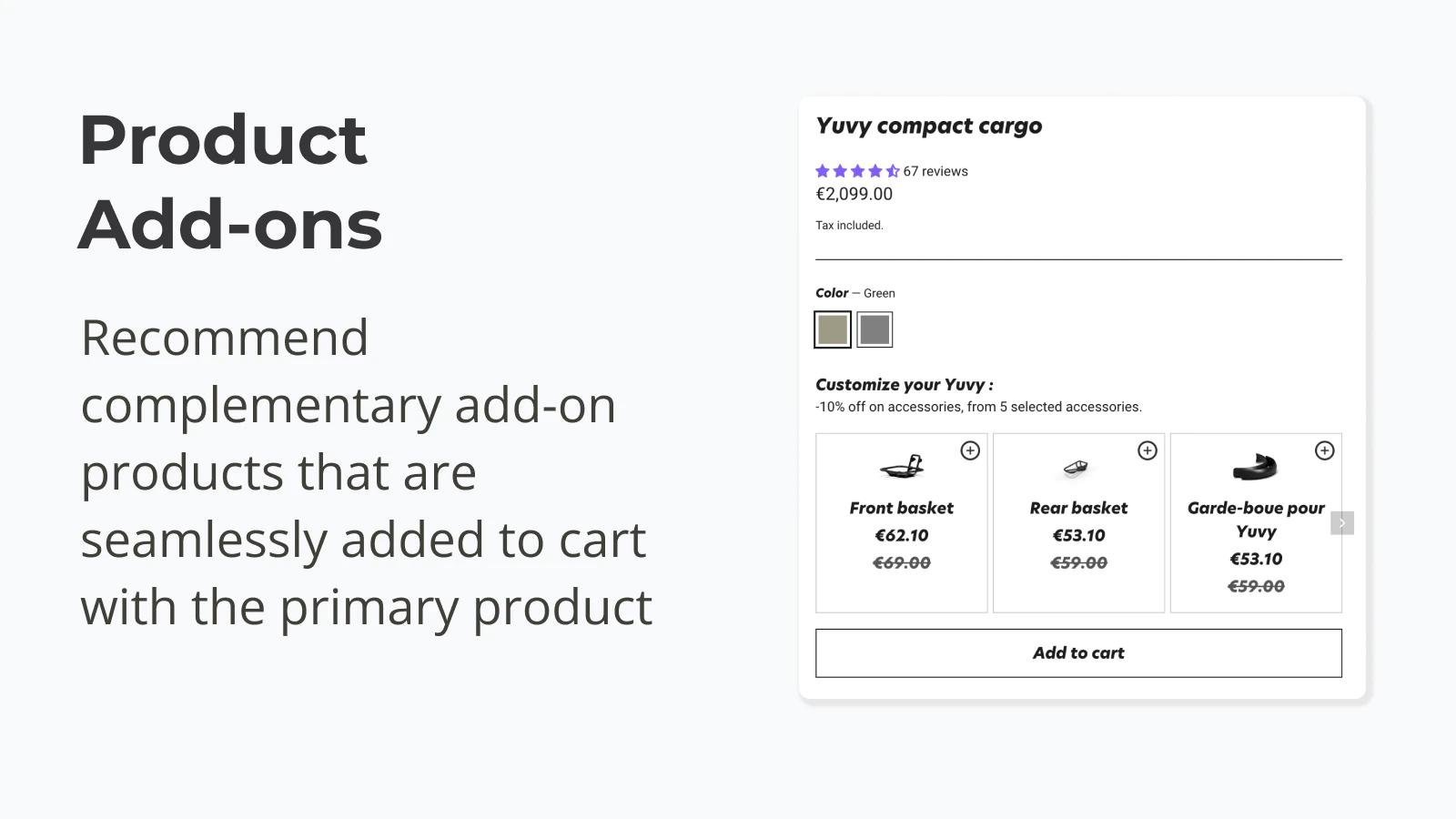The width and height of the screenshot is (1456, 819).
Task: Click the plus icon on Garde-boue pour Yuvy
Action: [x=1325, y=450]
